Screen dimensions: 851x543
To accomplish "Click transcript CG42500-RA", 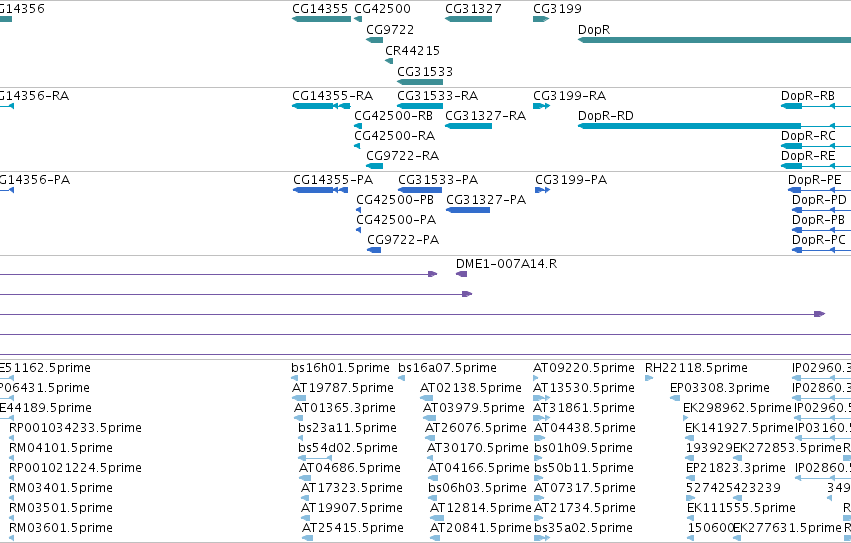I will (x=357, y=146).
